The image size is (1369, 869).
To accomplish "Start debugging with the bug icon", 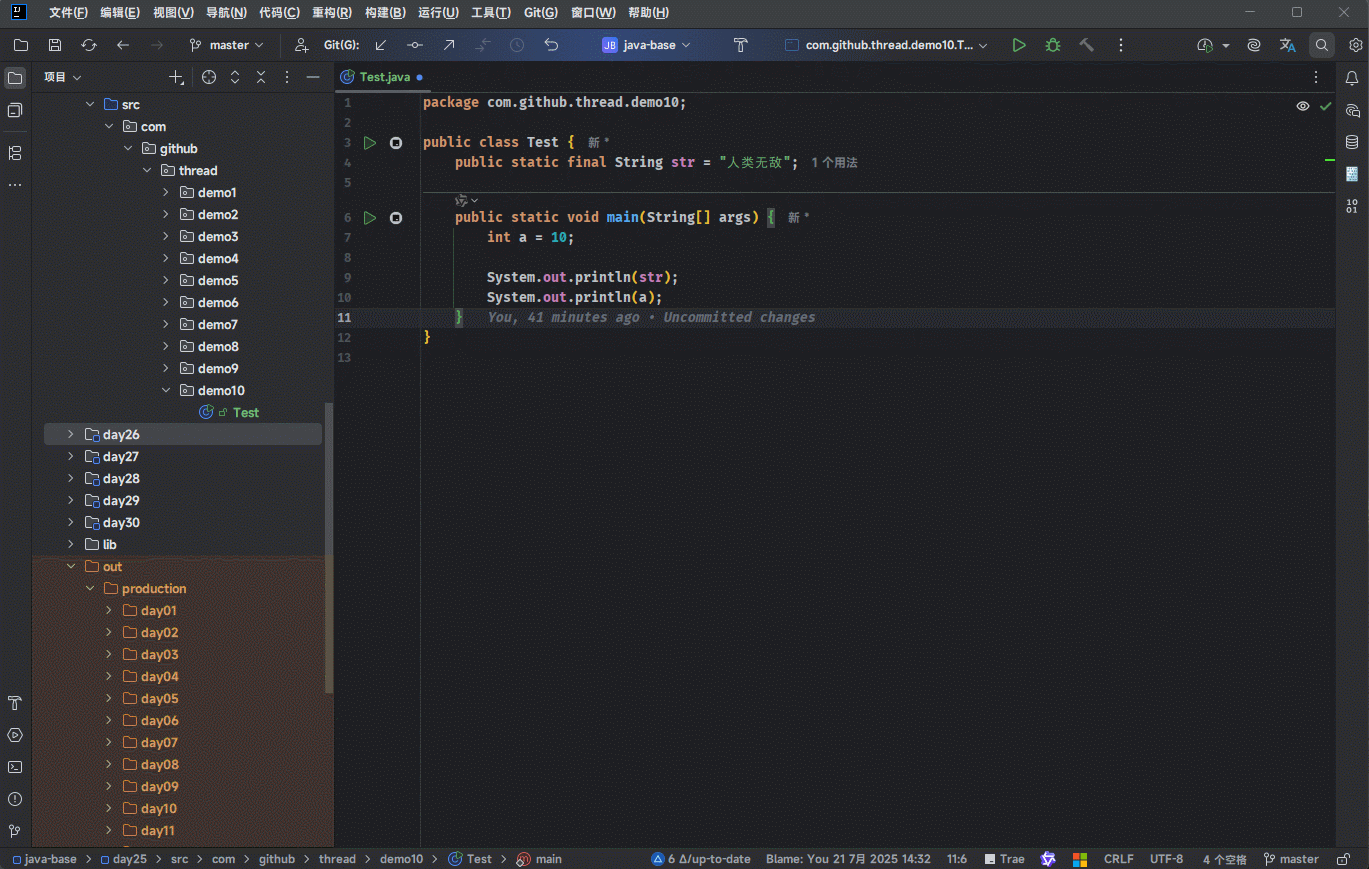I will [x=1052, y=45].
